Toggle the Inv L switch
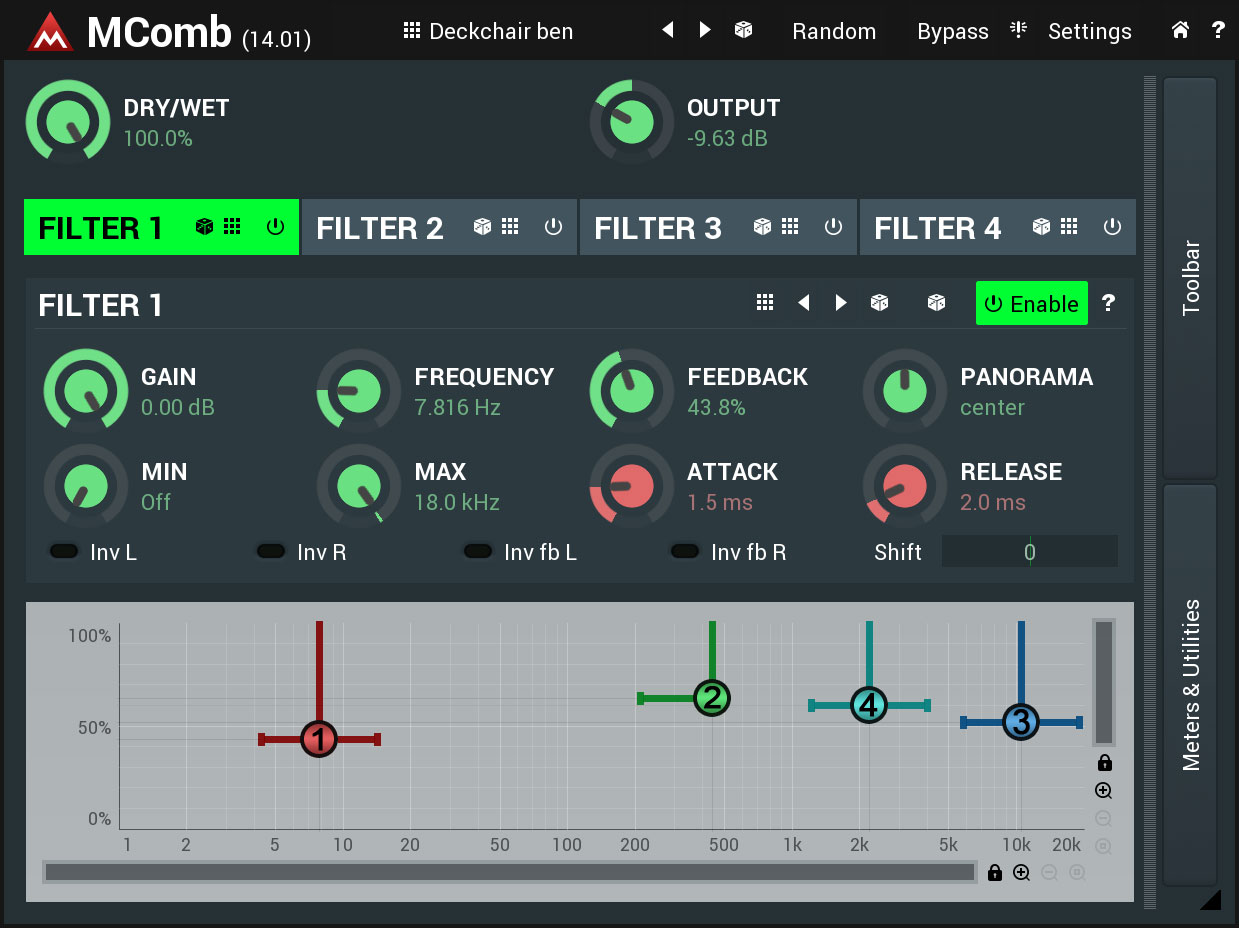 point(64,551)
